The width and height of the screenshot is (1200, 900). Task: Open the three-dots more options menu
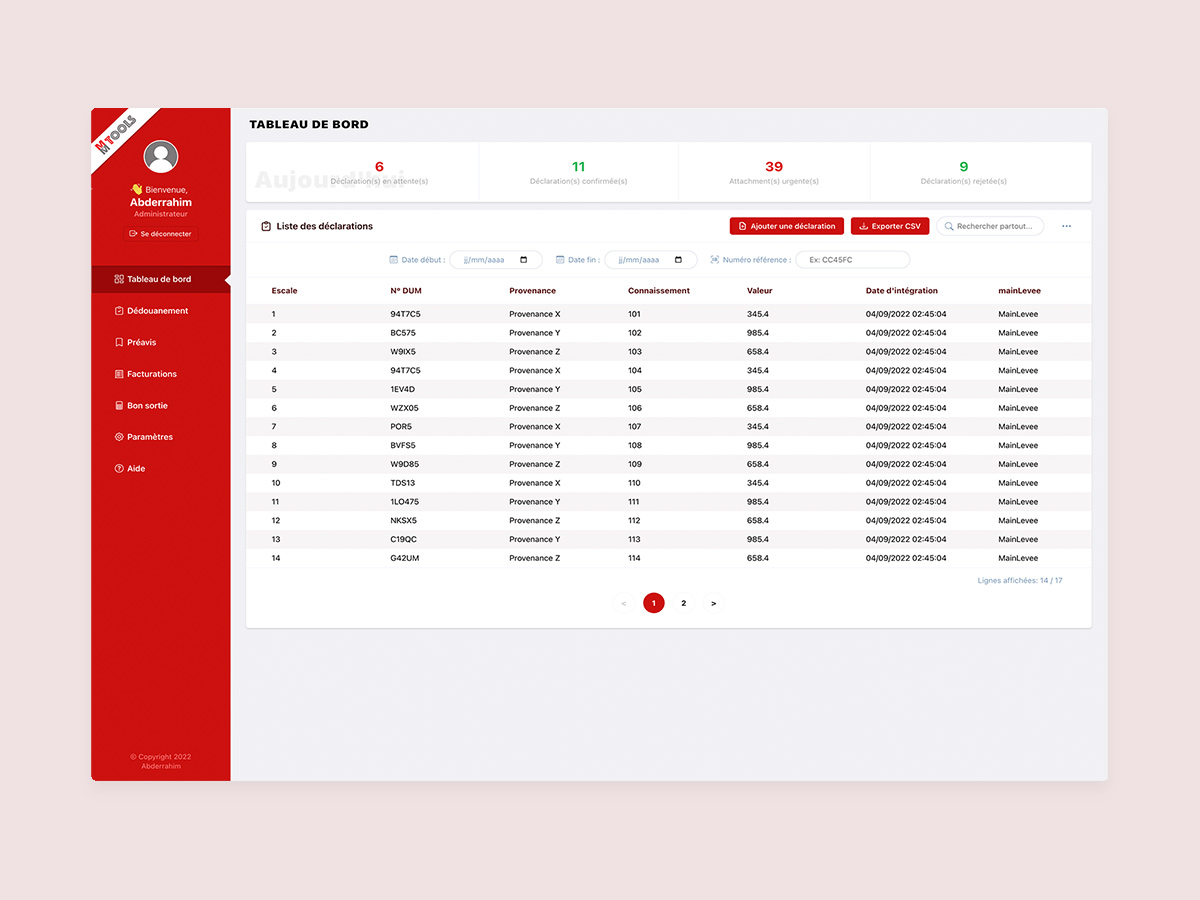click(x=1066, y=227)
